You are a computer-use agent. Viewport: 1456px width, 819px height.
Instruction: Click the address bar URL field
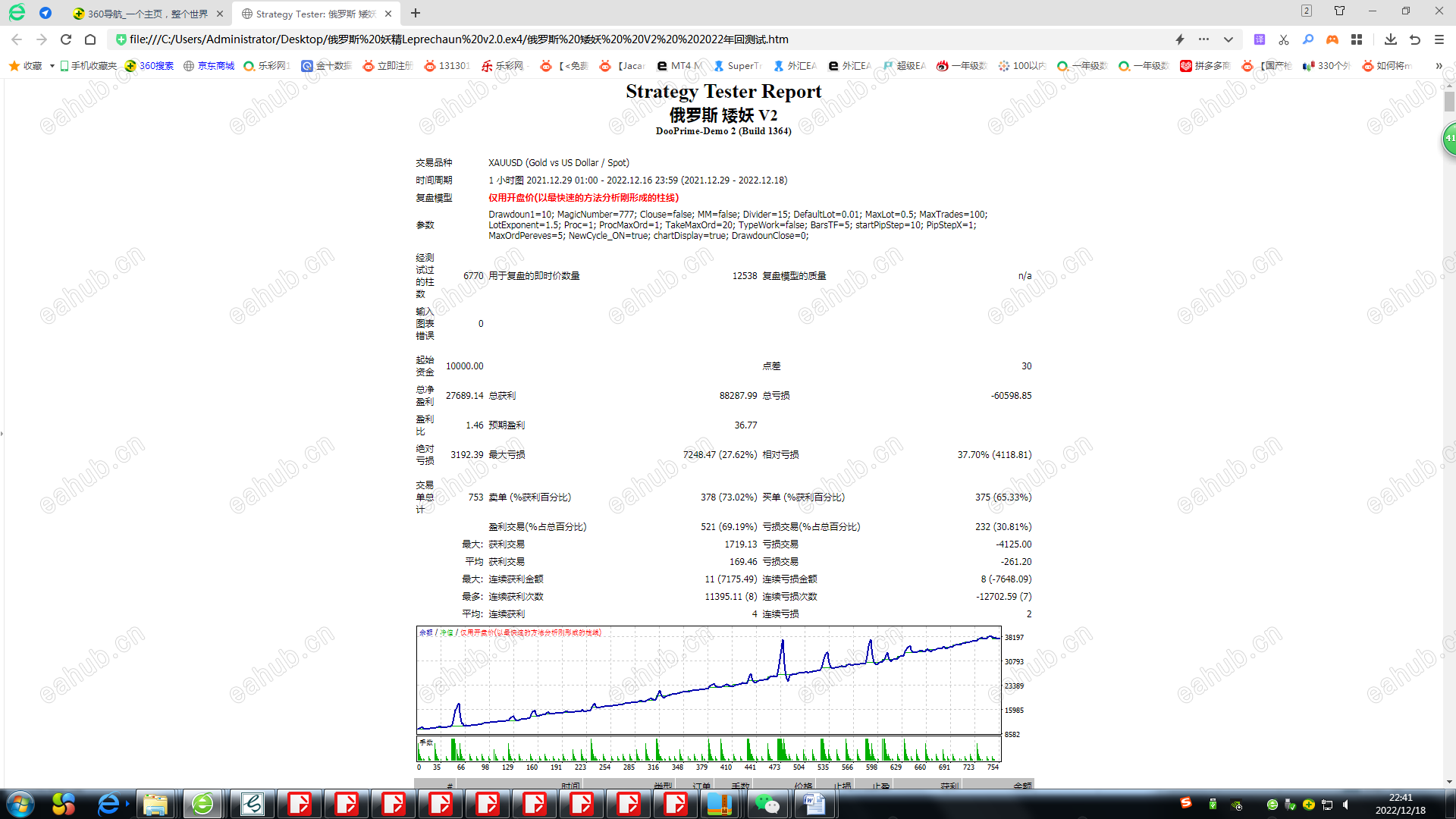[607, 39]
